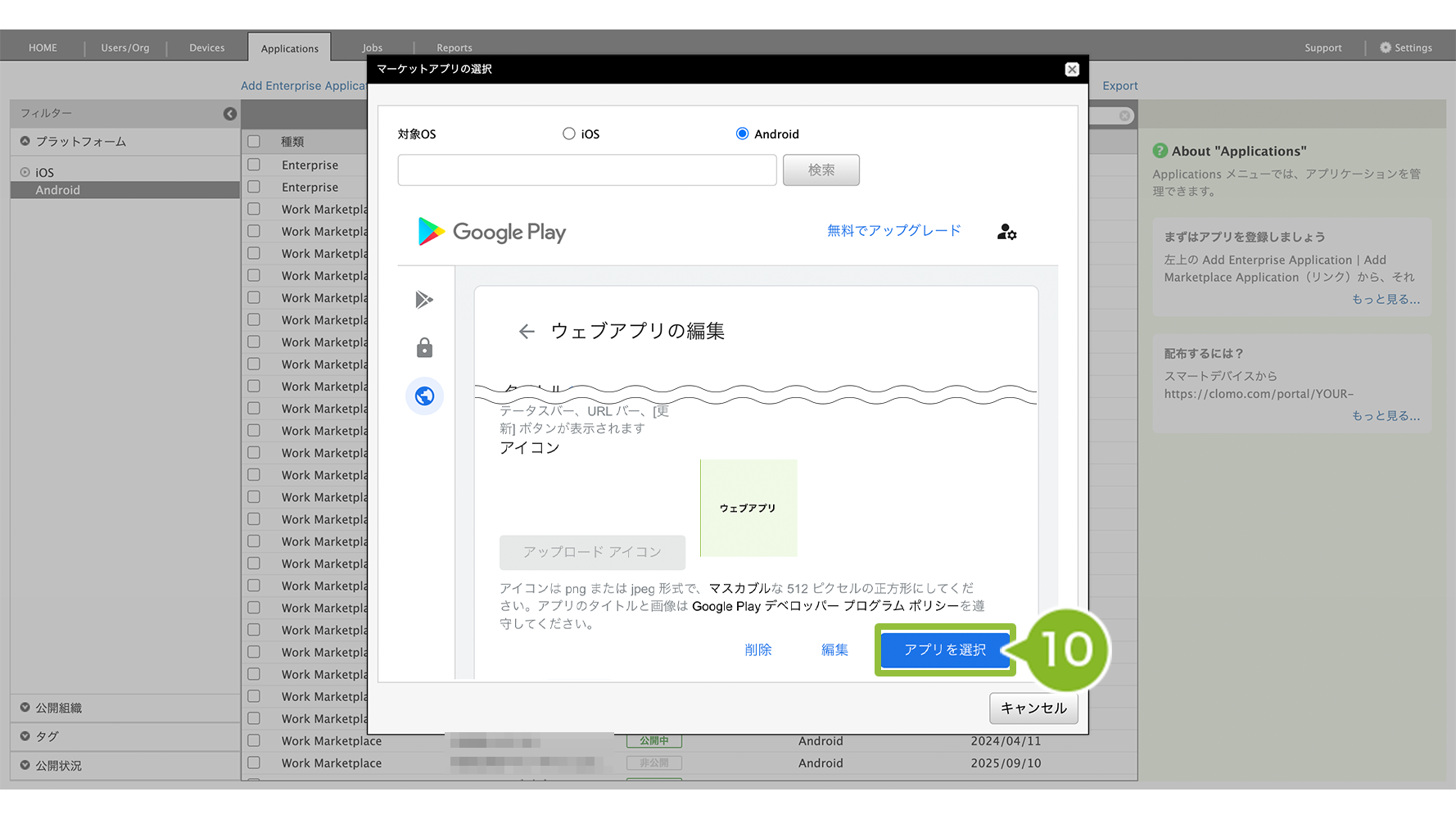Collapse the filter panel arrow icon
The height and width of the screenshot is (819, 1456).
tap(230, 114)
